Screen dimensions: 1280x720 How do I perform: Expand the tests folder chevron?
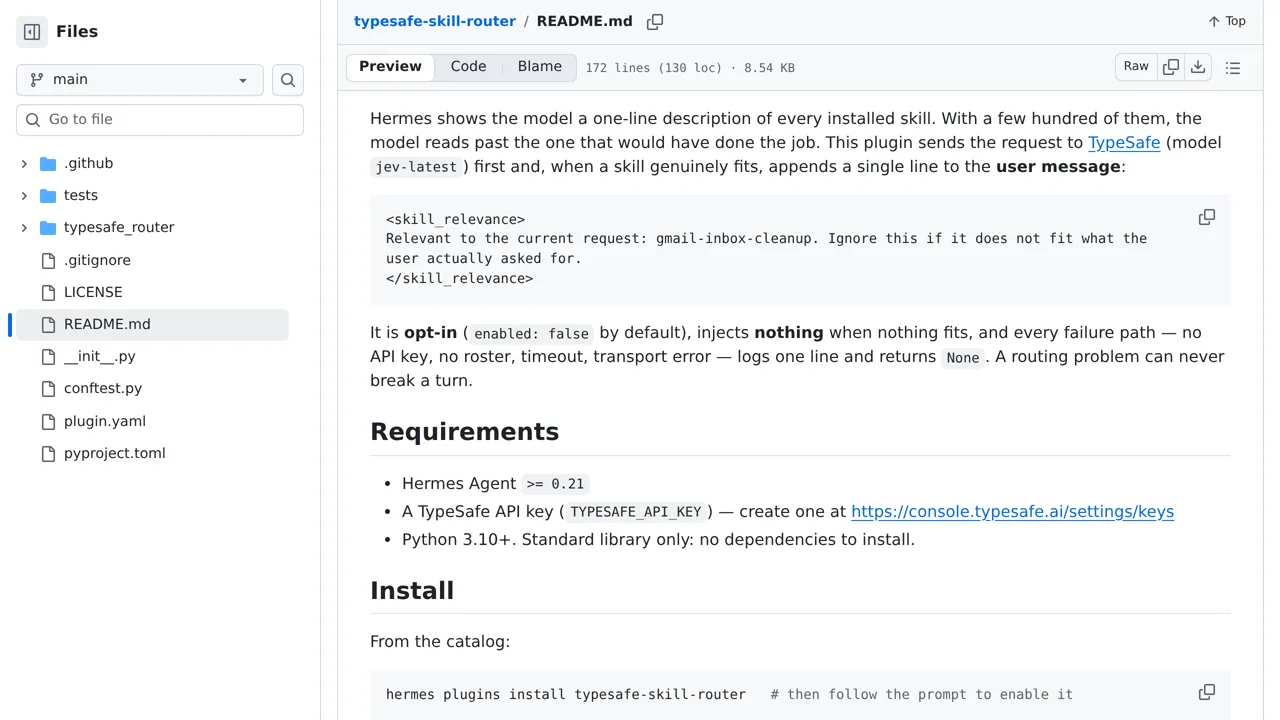point(24,196)
